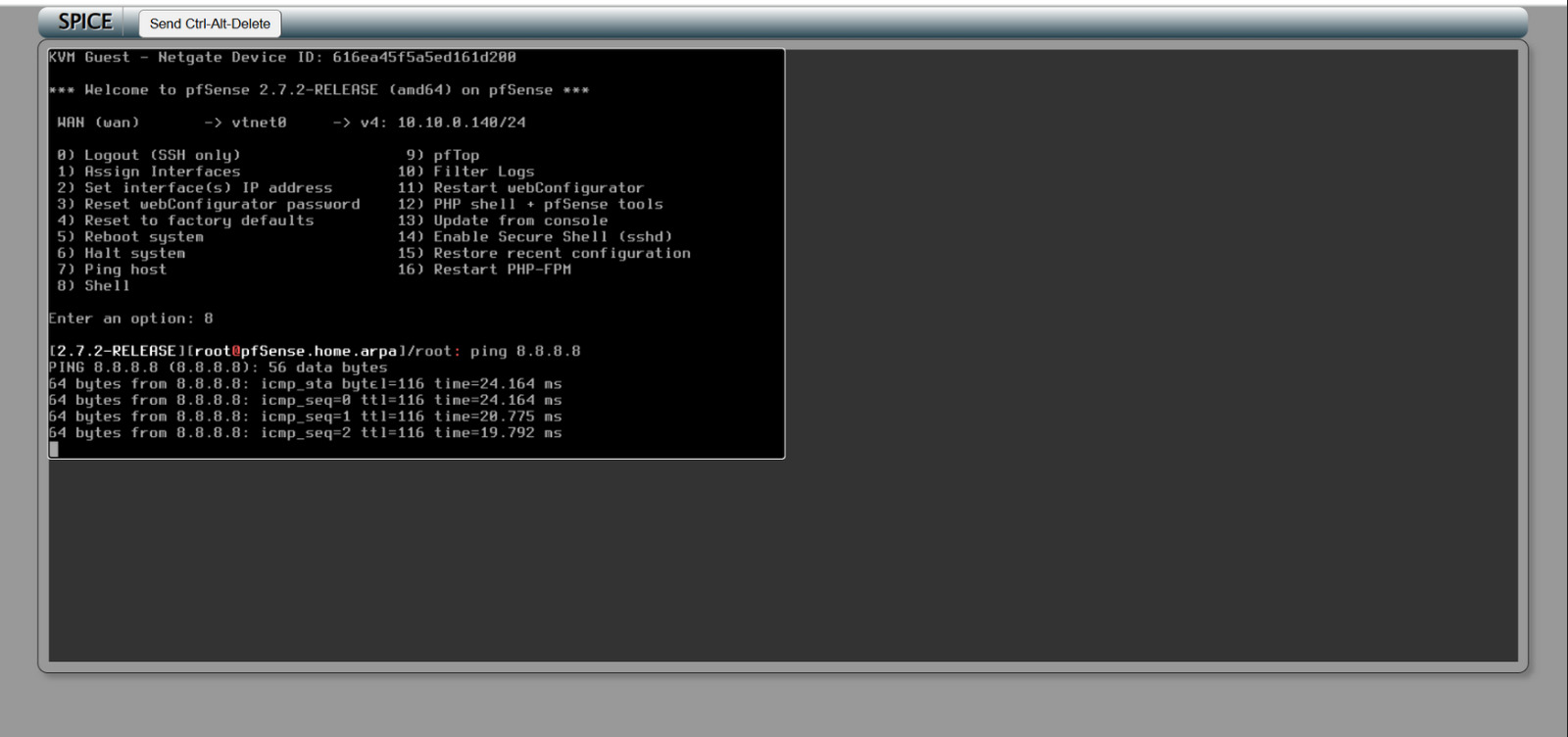1568x737 pixels.
Task: Click the pfTop option text
Action: [x=456, y=155]
